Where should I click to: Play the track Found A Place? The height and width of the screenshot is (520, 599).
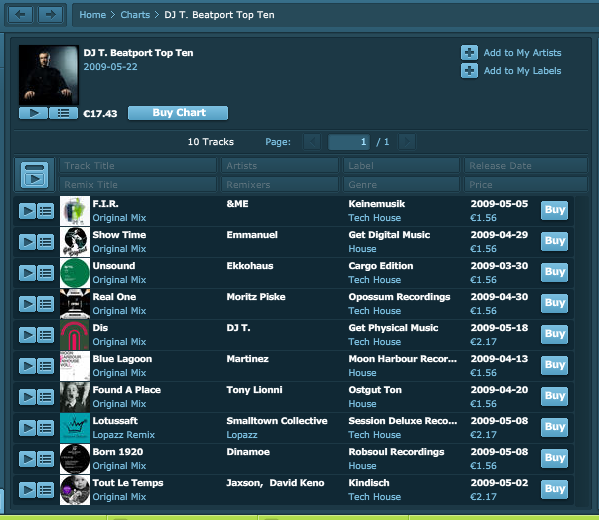click(x=28, y=397)
